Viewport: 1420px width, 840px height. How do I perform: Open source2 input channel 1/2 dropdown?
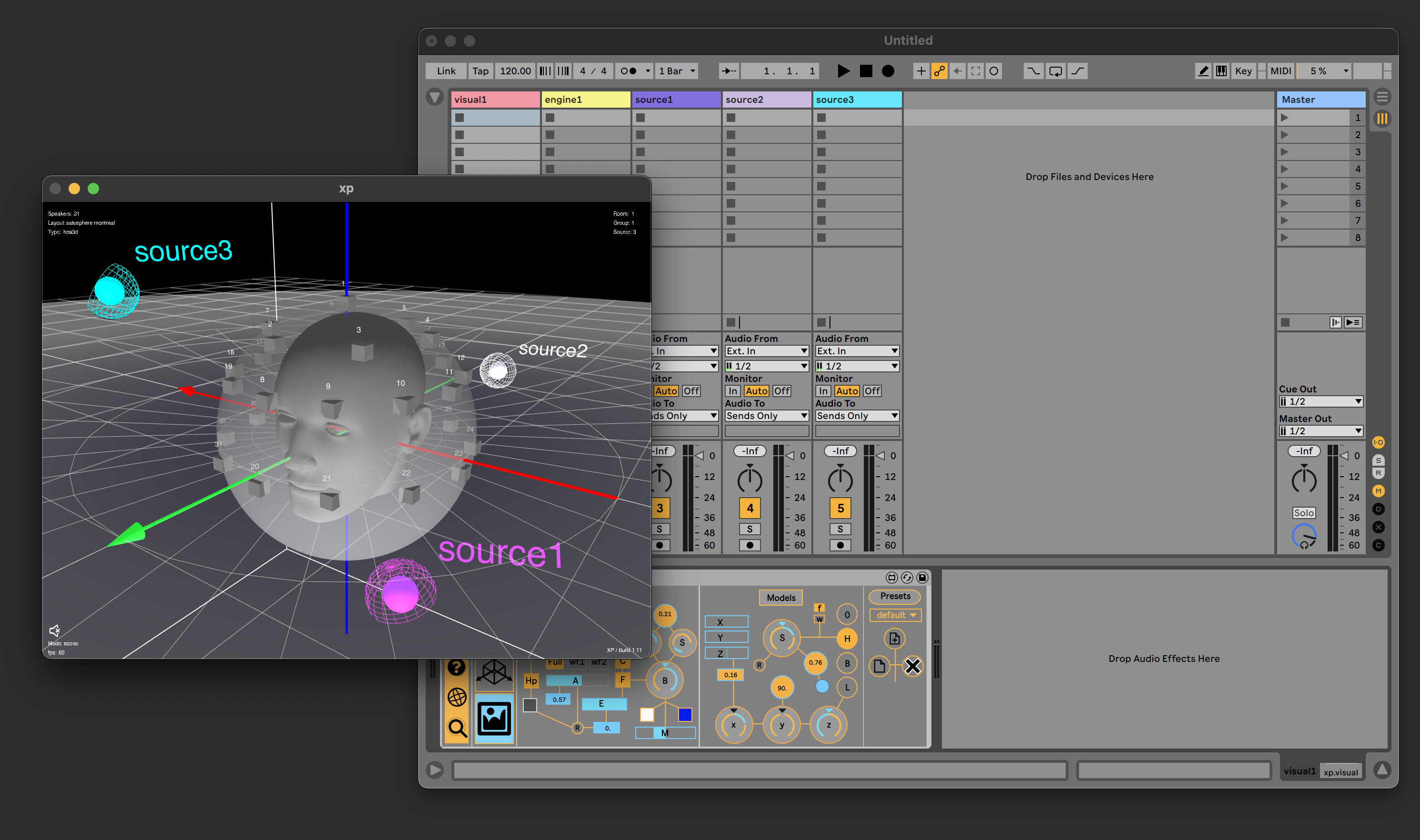click(x=767, y=366)
